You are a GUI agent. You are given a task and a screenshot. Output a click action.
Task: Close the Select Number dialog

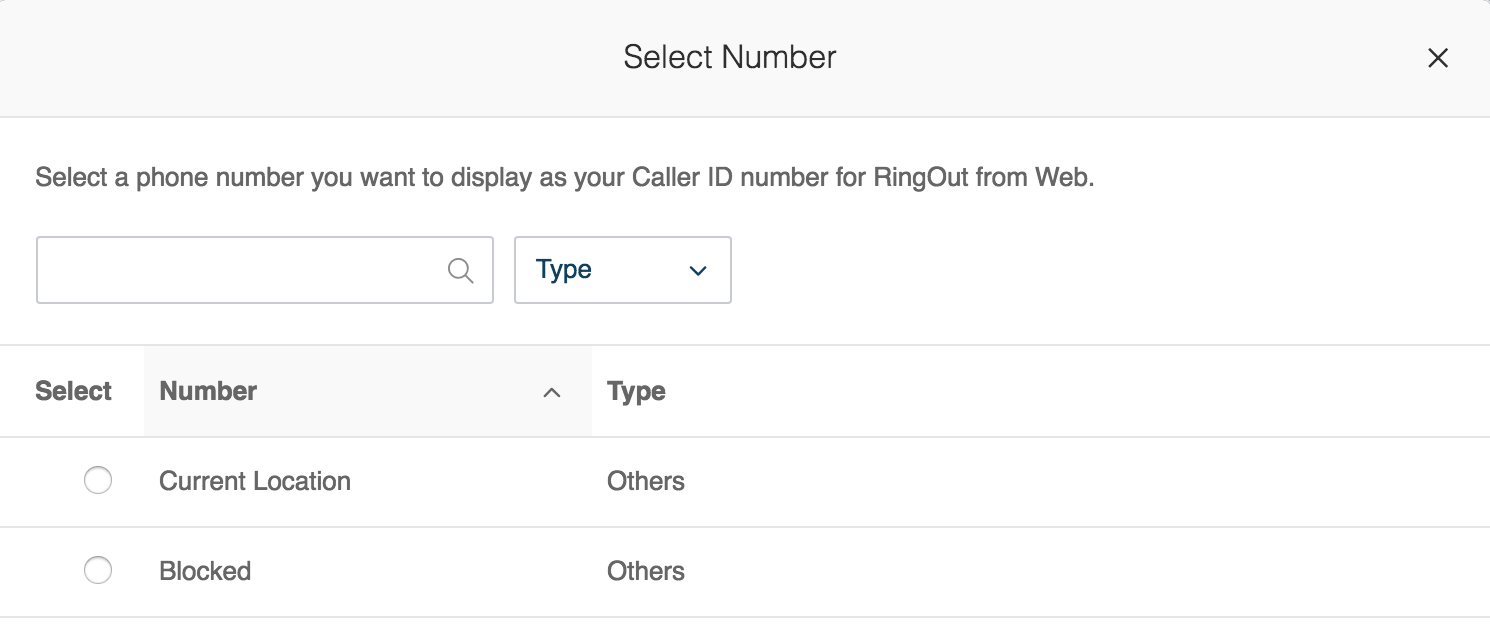click(1437, 58)
